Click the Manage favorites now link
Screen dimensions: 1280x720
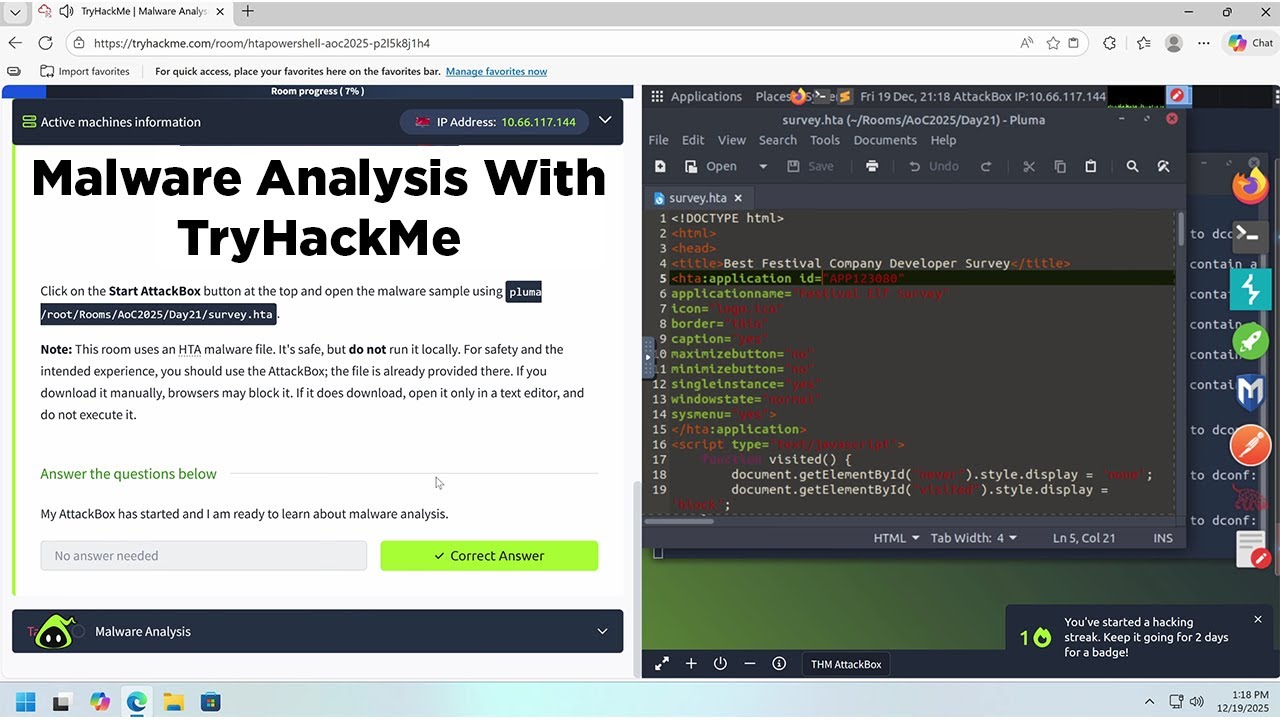[x=496, y=72]
